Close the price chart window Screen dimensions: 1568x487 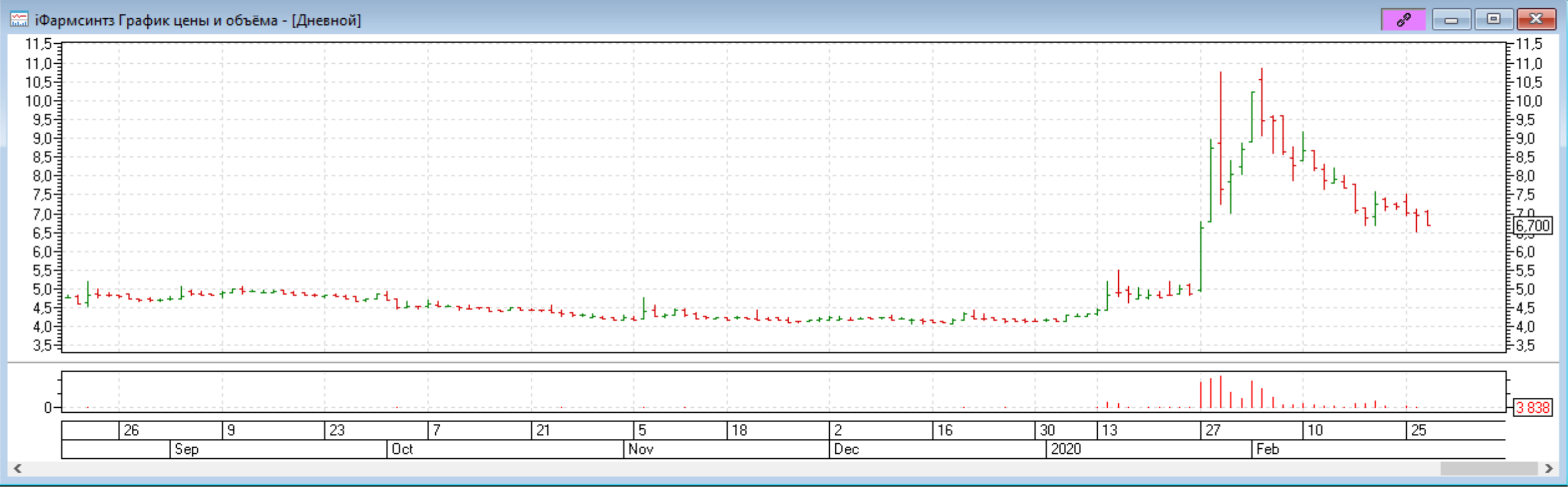[1536, 20]
